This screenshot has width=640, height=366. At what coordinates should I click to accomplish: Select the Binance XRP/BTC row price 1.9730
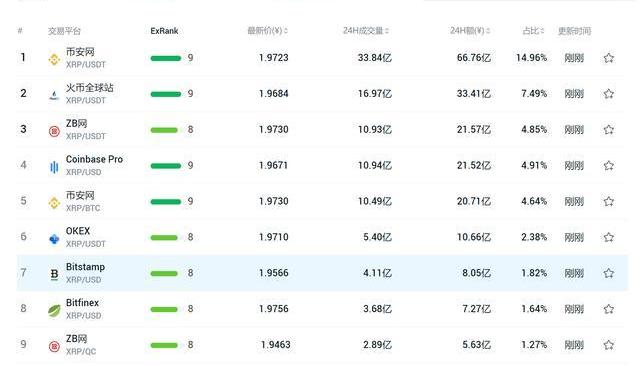click(273, 201)
